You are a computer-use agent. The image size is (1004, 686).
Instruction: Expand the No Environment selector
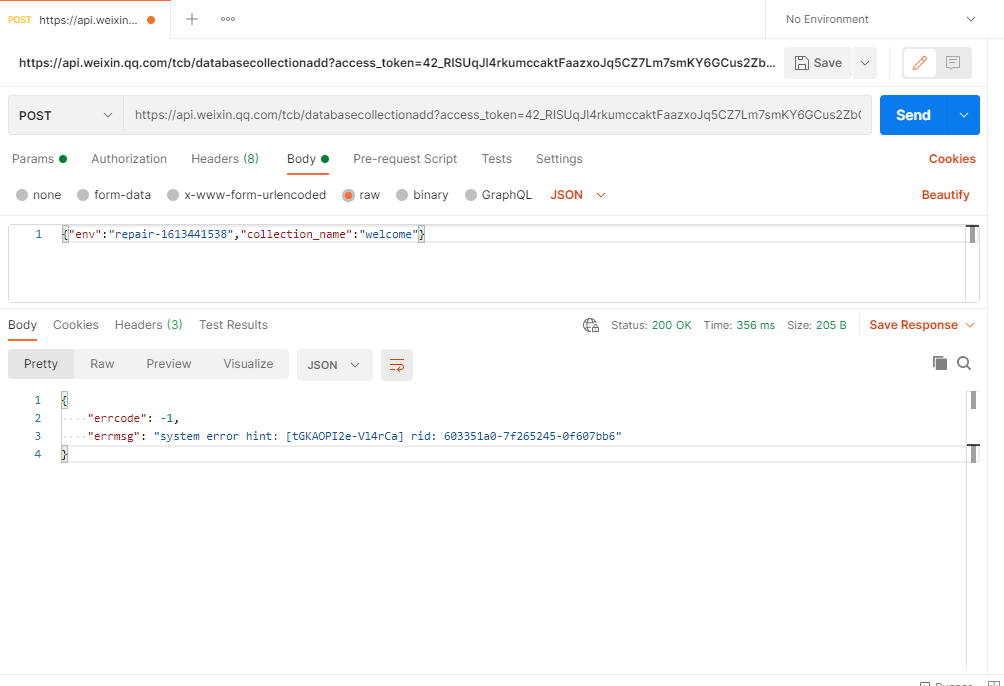880,19
